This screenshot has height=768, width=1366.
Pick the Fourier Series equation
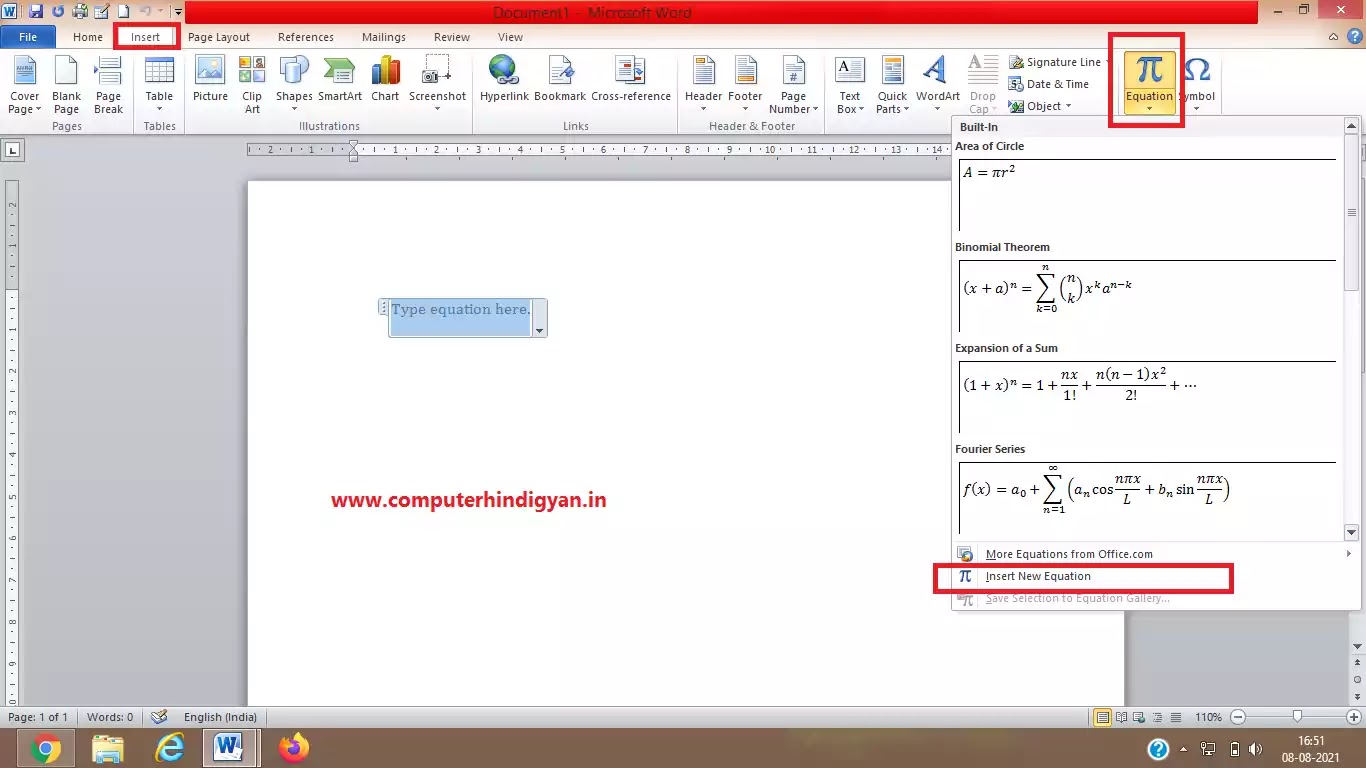1147,497
